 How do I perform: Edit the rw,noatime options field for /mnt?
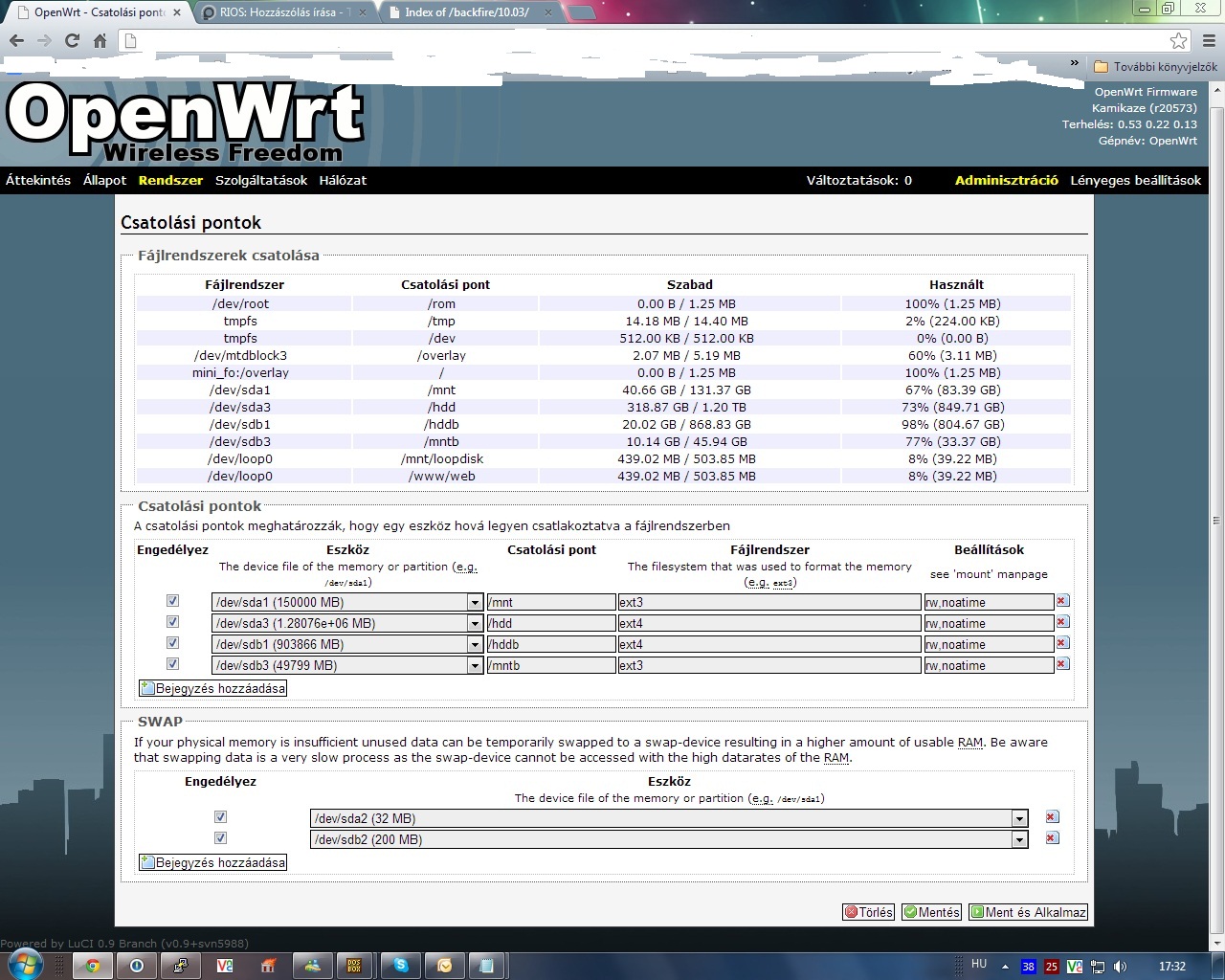click(989, 602)
